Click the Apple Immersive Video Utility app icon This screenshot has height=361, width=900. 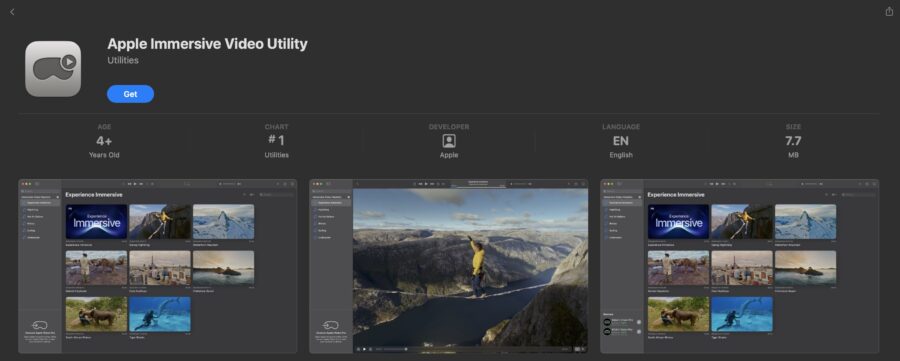coord(53,68)
